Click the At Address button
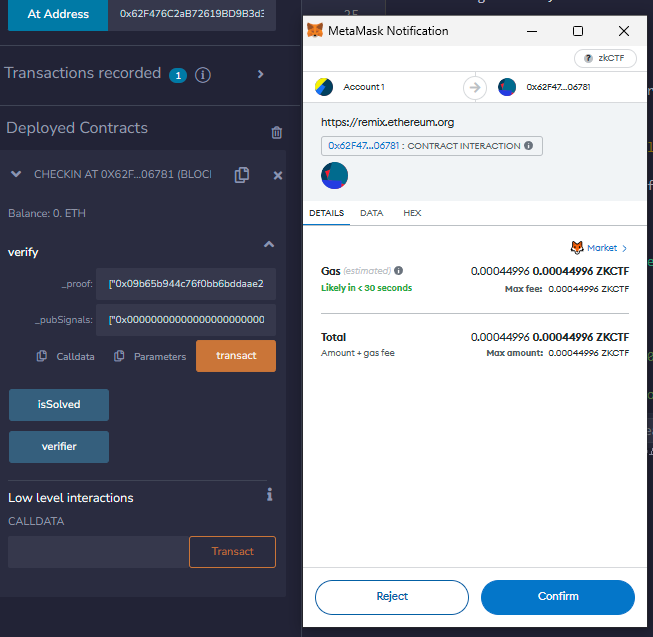 pyautogui.click(x=58, y=15)
